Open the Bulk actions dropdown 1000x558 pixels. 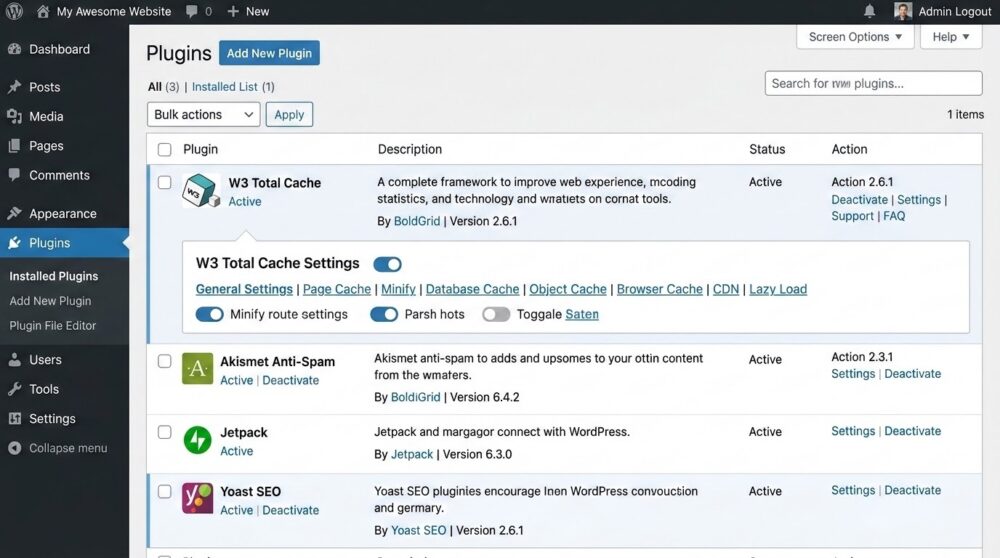click(x=203, y=114)
